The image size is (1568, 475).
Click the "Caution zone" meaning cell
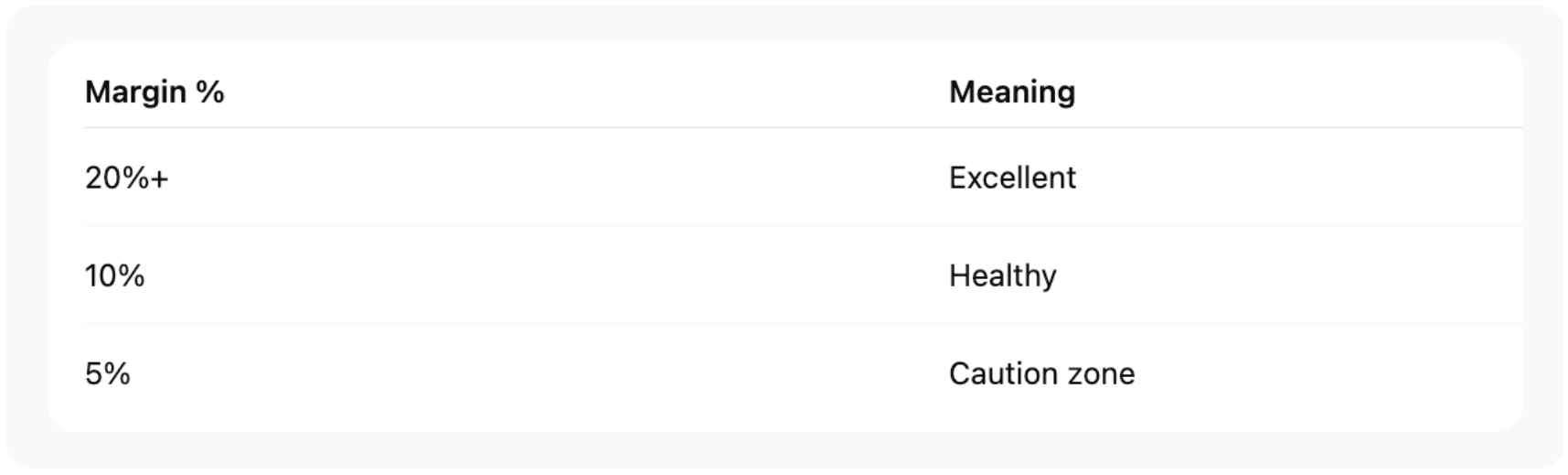[x=1041, y=373]
